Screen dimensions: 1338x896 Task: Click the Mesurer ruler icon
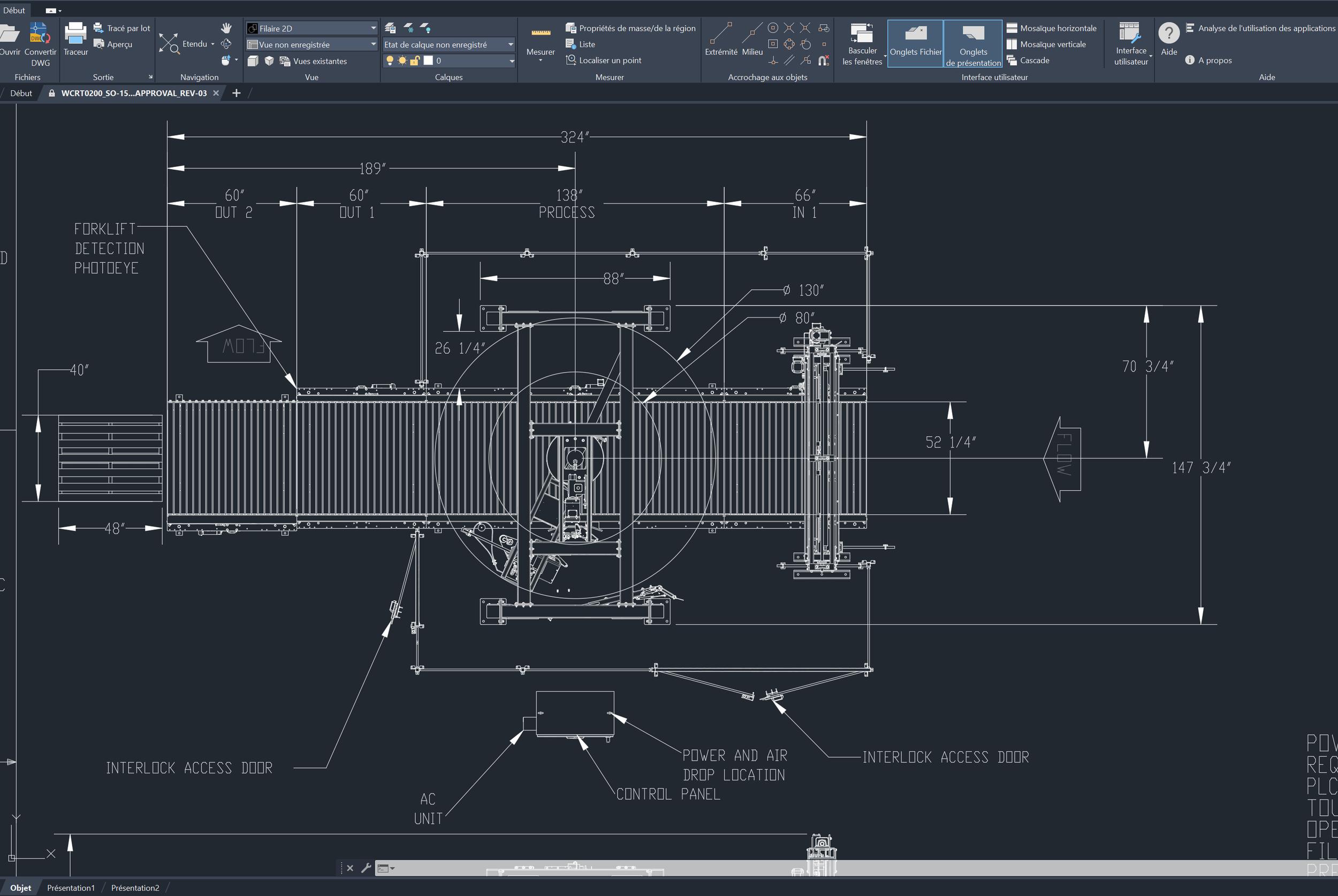[x=540, y=33]
